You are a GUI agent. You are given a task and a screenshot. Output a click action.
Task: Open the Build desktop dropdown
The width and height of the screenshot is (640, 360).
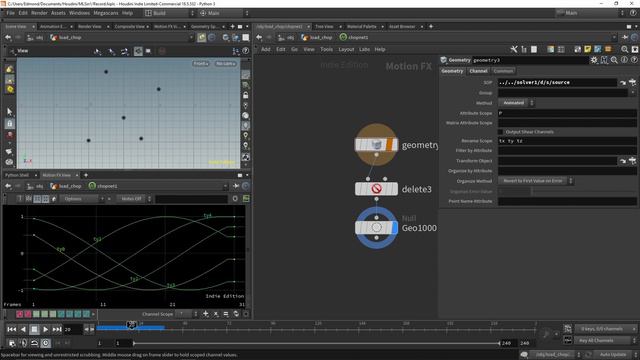[x=169, y=13]
